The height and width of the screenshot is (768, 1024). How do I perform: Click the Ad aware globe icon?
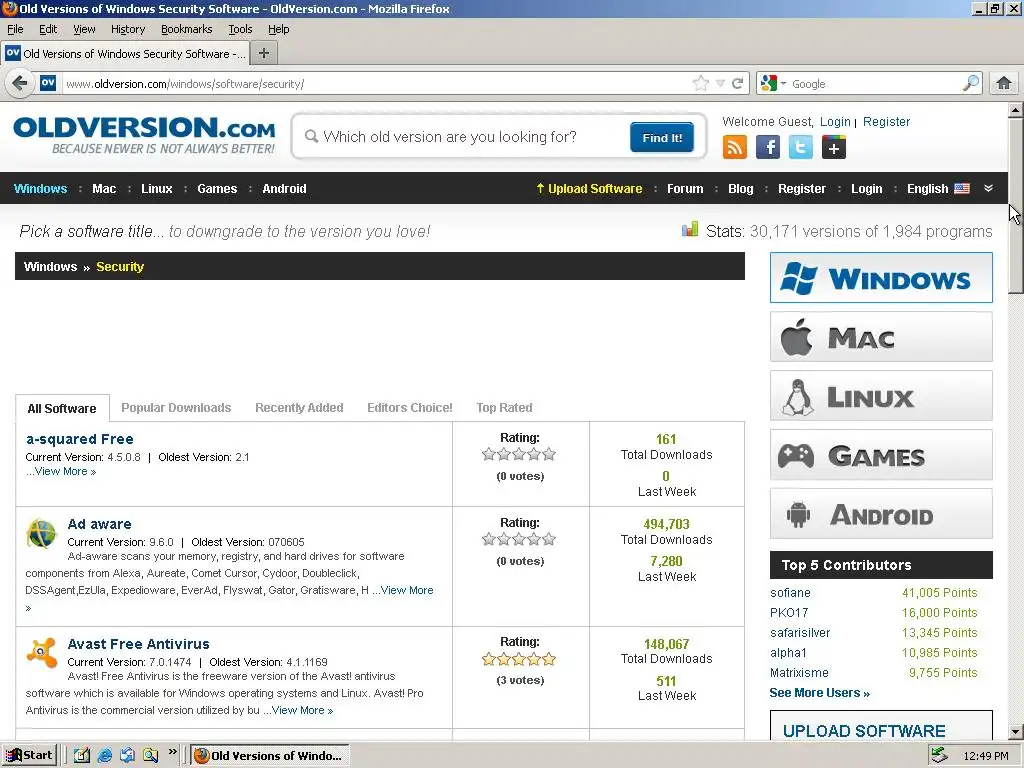[41, 534]
